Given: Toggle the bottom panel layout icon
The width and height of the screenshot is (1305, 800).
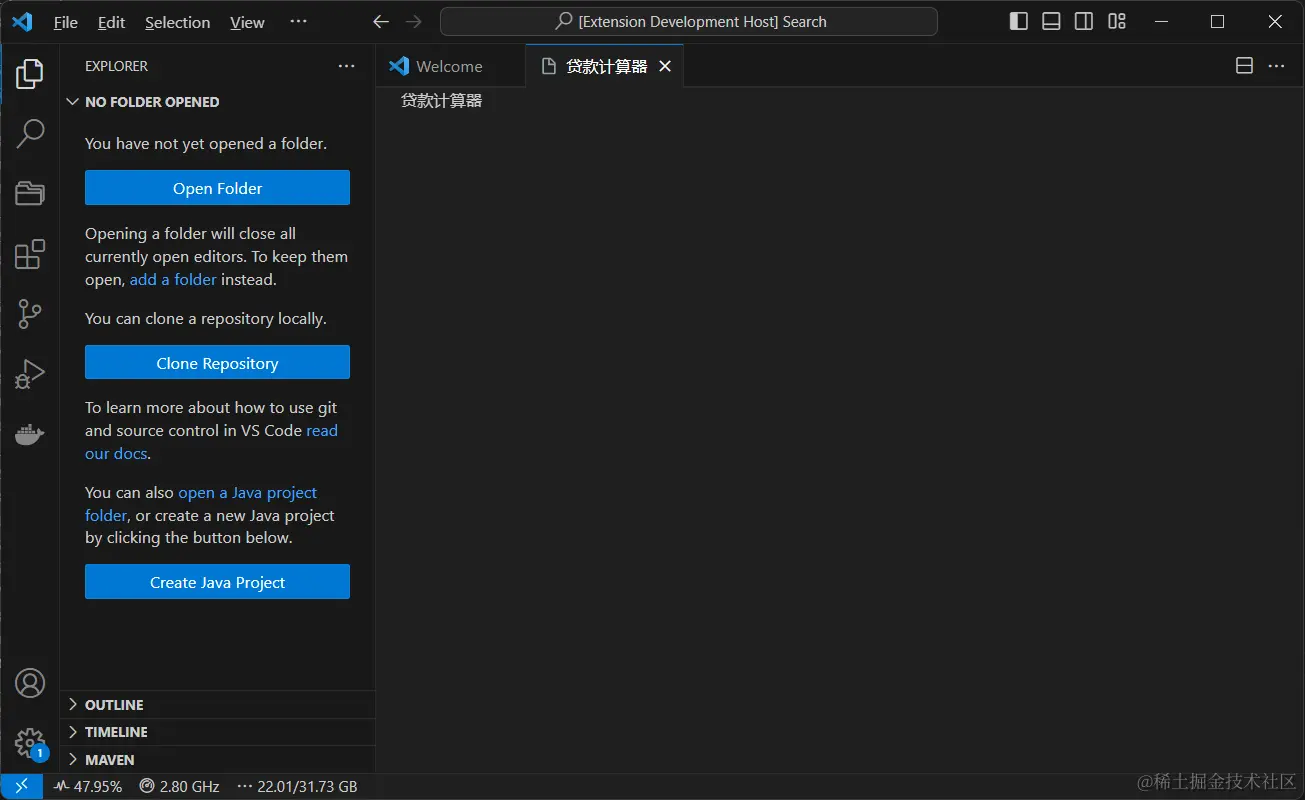Looking at the screenshot, I should tap(1051, 21).
